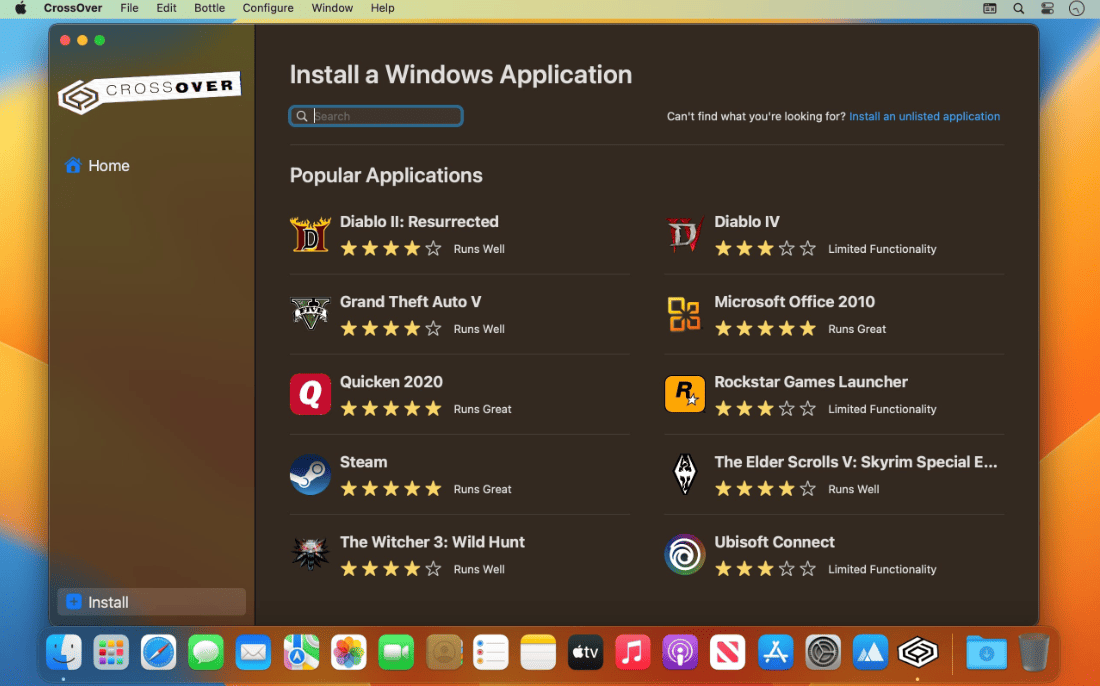1100x686 pixels.
Task: Open Mail from the Dock
Action: tap(253, 652)
